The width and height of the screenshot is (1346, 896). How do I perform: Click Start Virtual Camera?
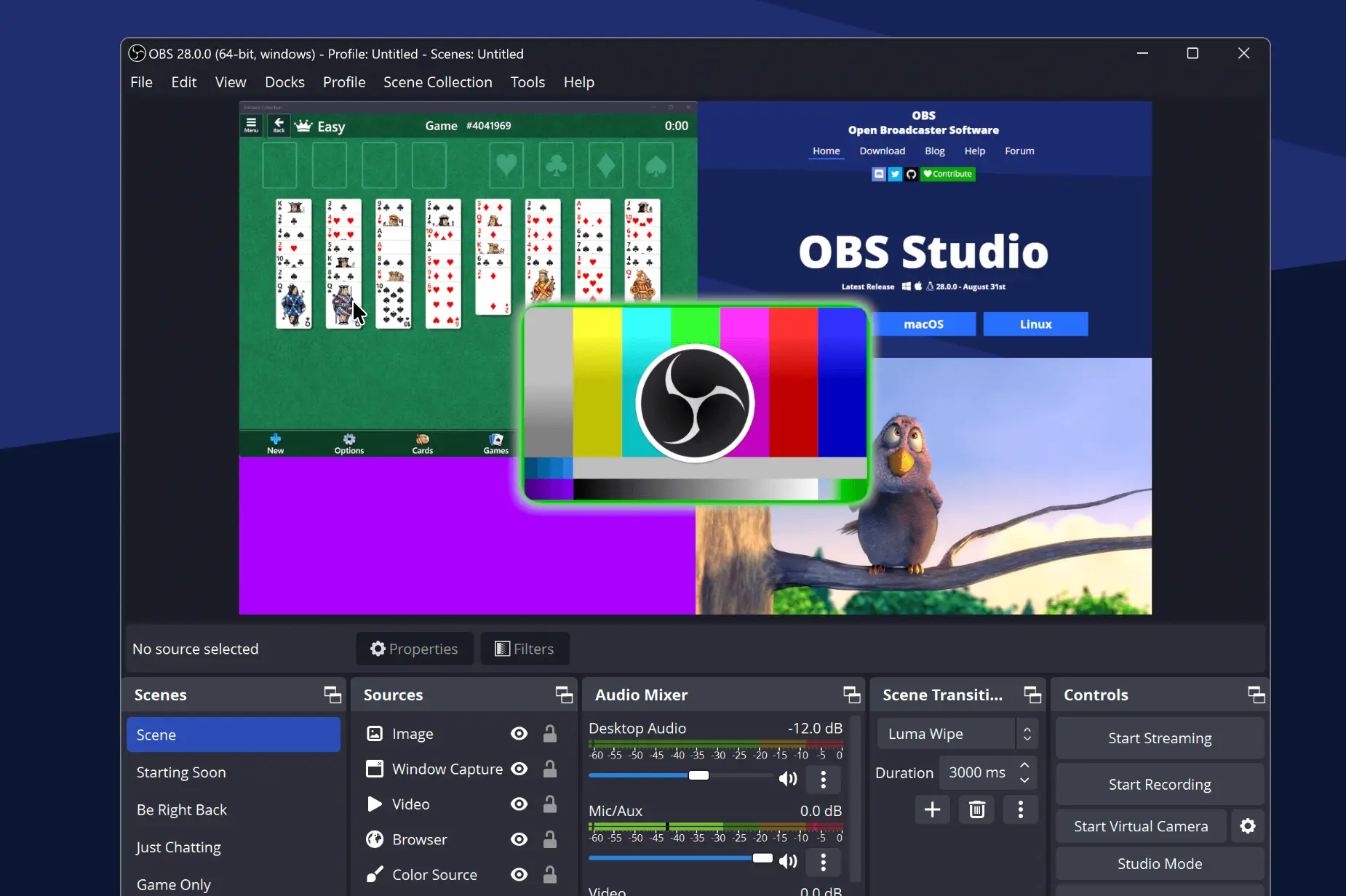[x=1141, y=826]
